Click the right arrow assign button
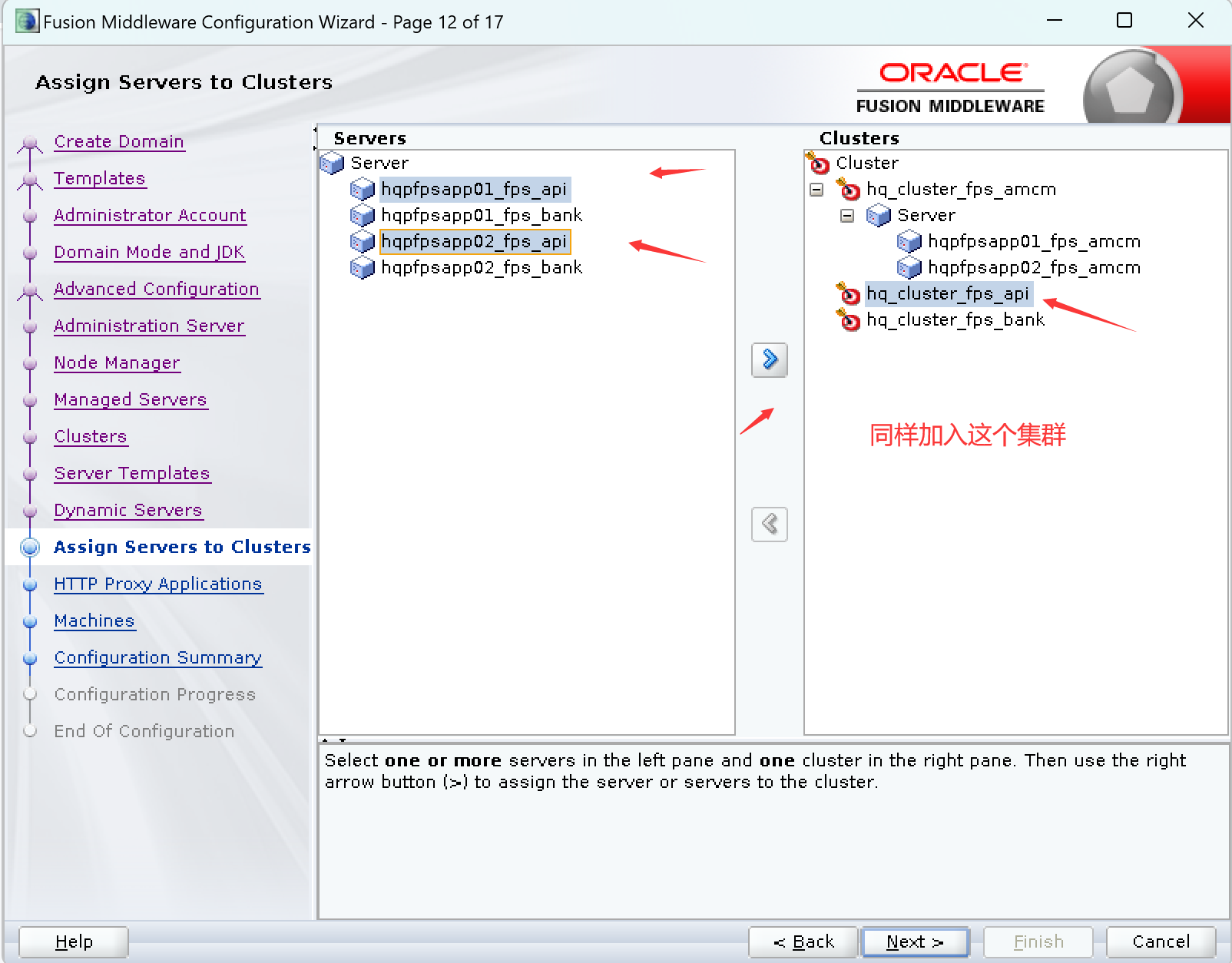 coord(769,359)
